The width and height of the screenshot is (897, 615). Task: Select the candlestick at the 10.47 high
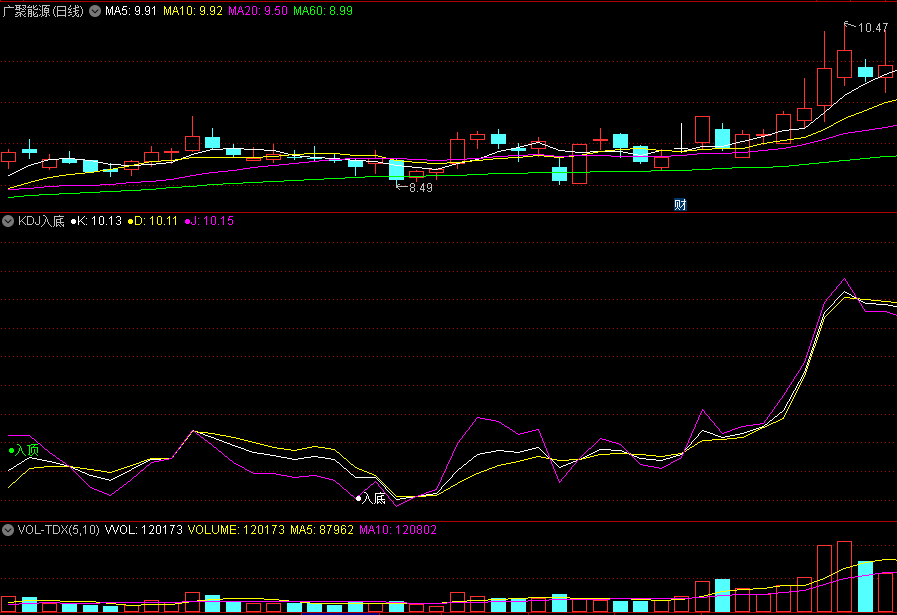(844, 63)
